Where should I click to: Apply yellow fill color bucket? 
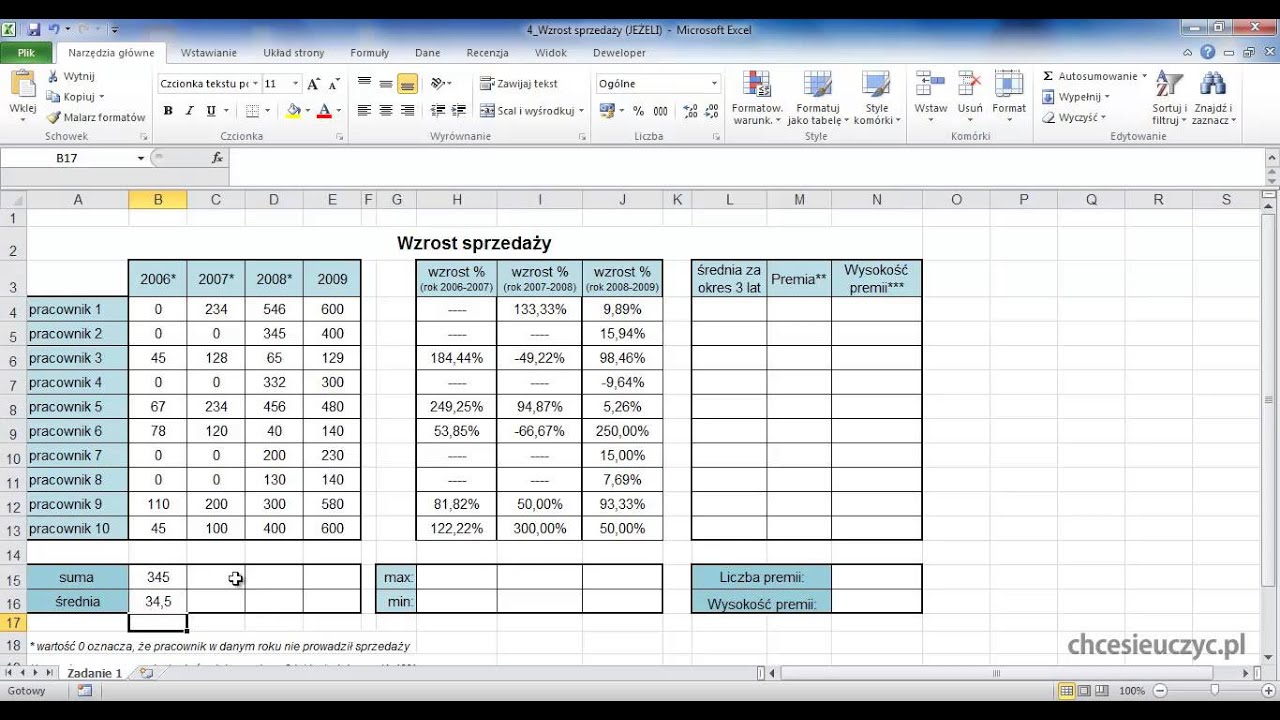(294, 111)
